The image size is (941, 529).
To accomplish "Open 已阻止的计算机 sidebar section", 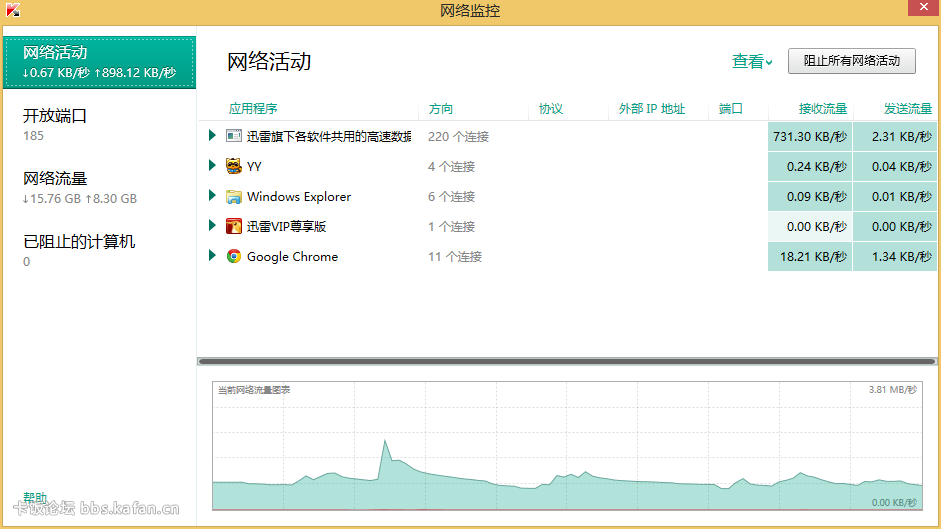I will [79, 250].
